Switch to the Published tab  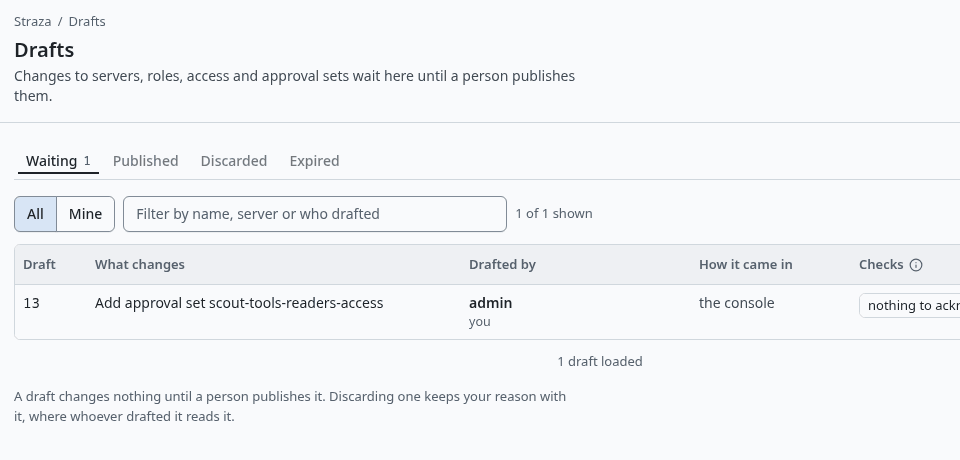[x=145, y=161]
